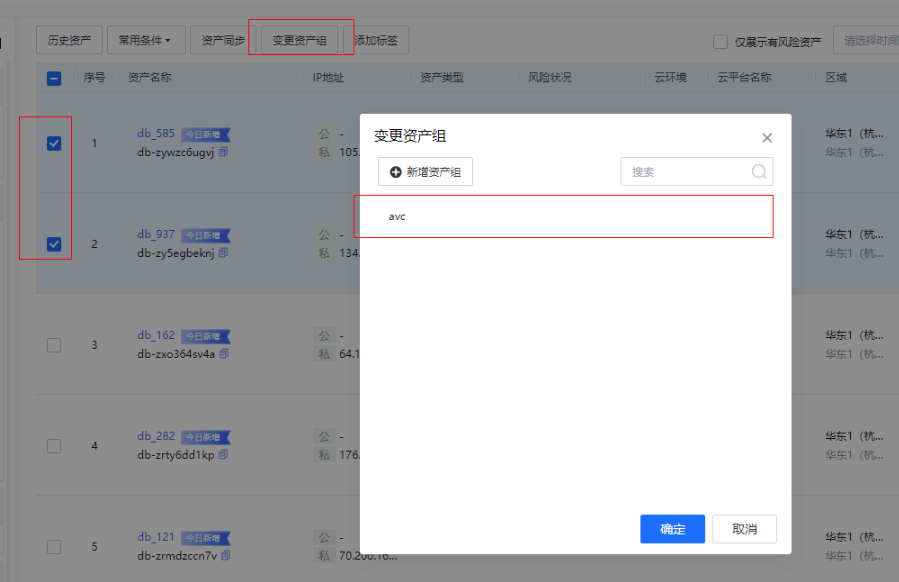The width and height of the screenshot is (899, 582).
Task: Click copy icon beside db-zy5egbeknj
Action: [223, 253]
